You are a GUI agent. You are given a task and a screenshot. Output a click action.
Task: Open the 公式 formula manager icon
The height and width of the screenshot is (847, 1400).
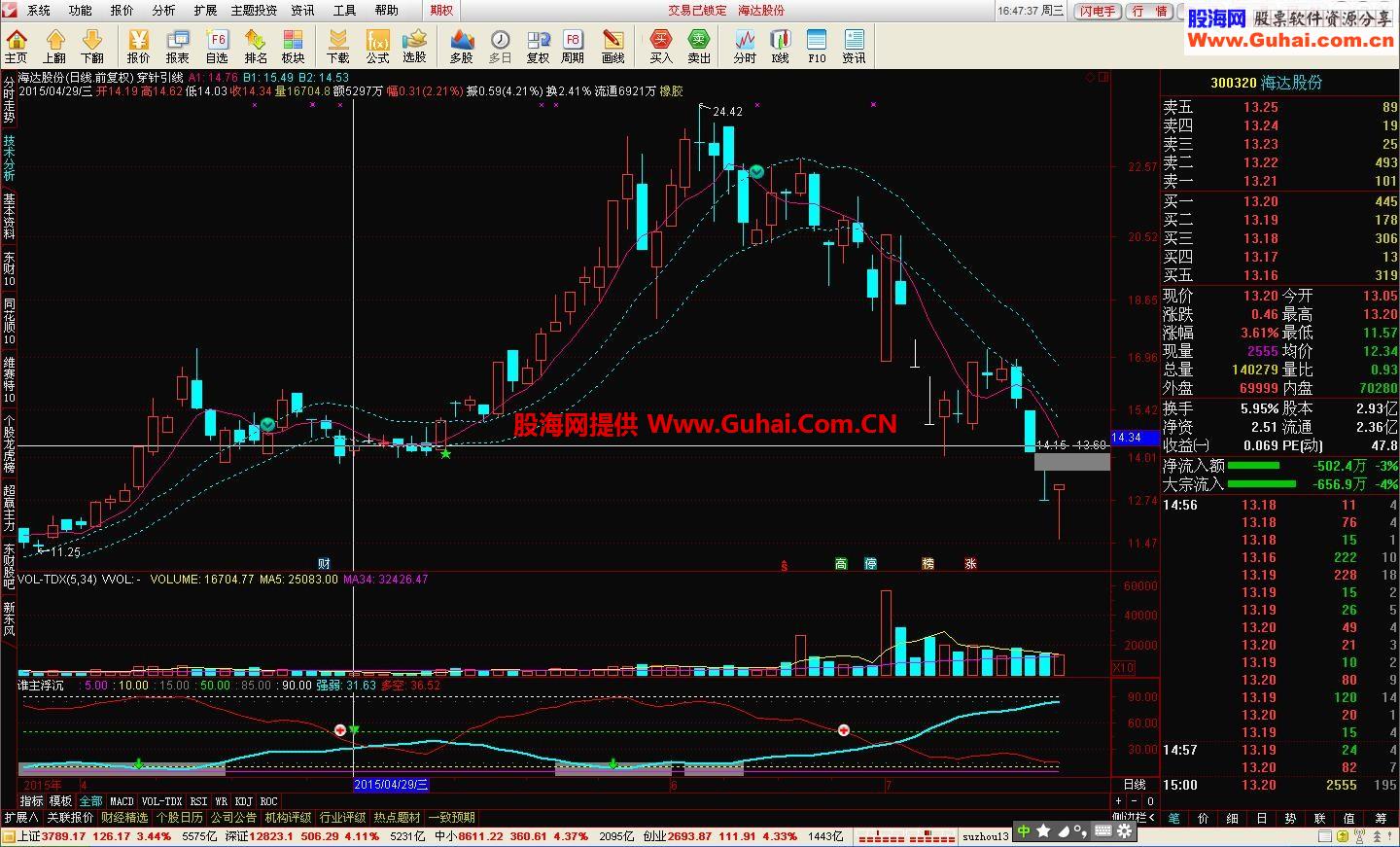tap(377, 46)
